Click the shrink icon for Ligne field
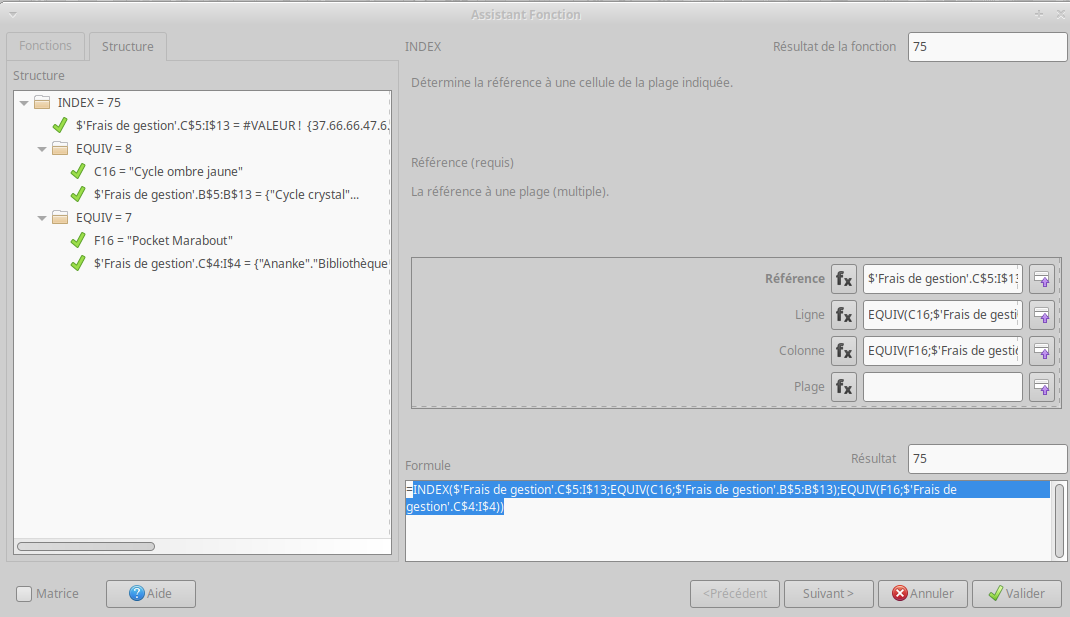The width and height of the screenshot is (1070, 617). 1042,315
